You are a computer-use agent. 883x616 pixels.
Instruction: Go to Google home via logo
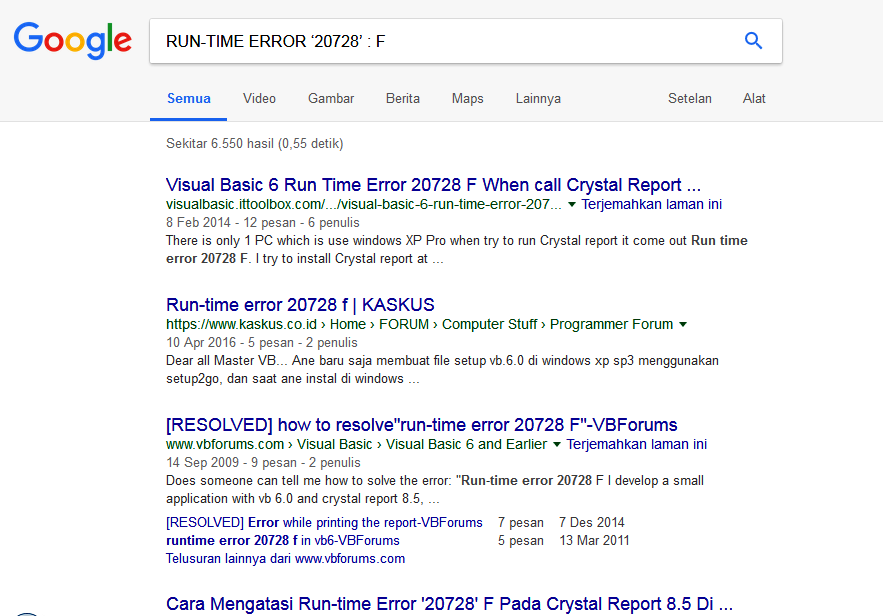pyautogui.click(x=73, y=41)
